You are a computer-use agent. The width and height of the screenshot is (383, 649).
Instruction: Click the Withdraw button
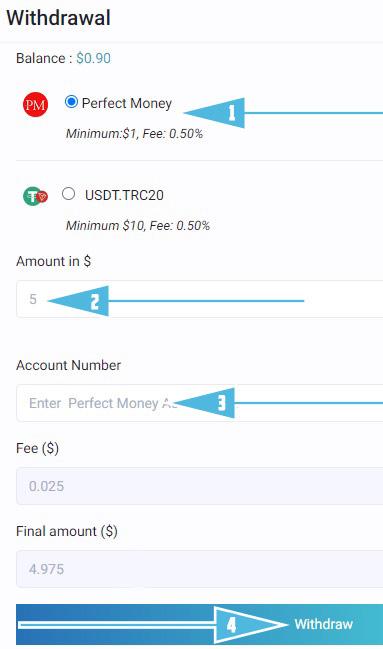(x=200, y=624)
